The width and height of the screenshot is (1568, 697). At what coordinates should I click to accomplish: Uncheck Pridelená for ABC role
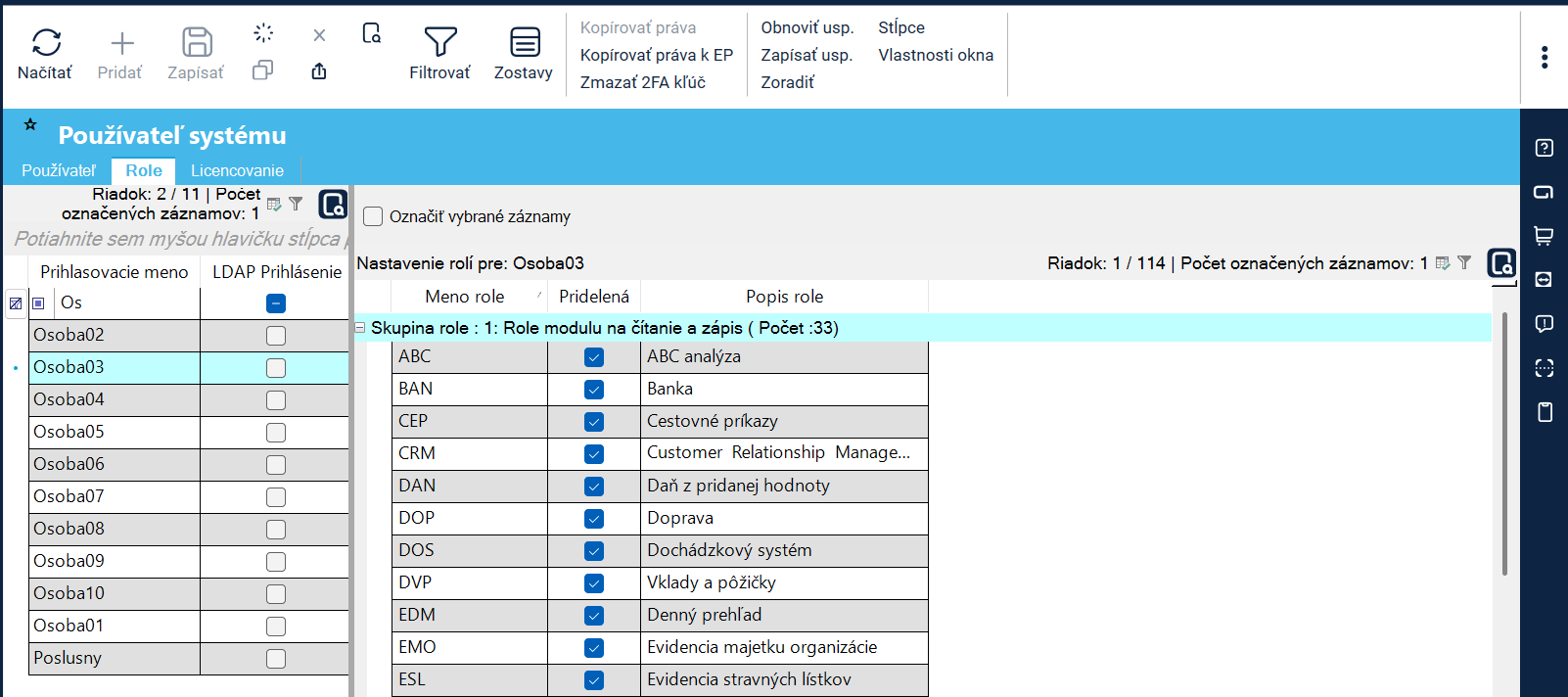594,357
